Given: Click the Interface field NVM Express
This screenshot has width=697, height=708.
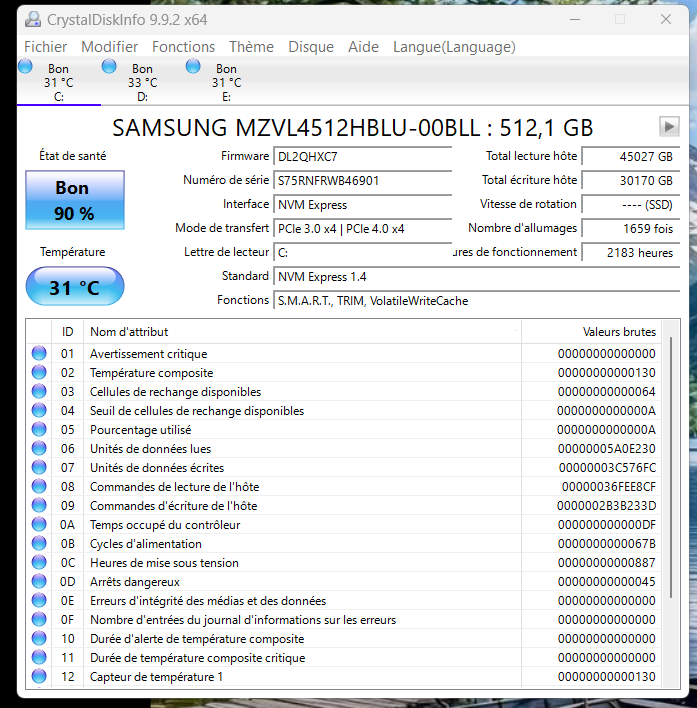Looking at the screenshot, I should (362, 205).
